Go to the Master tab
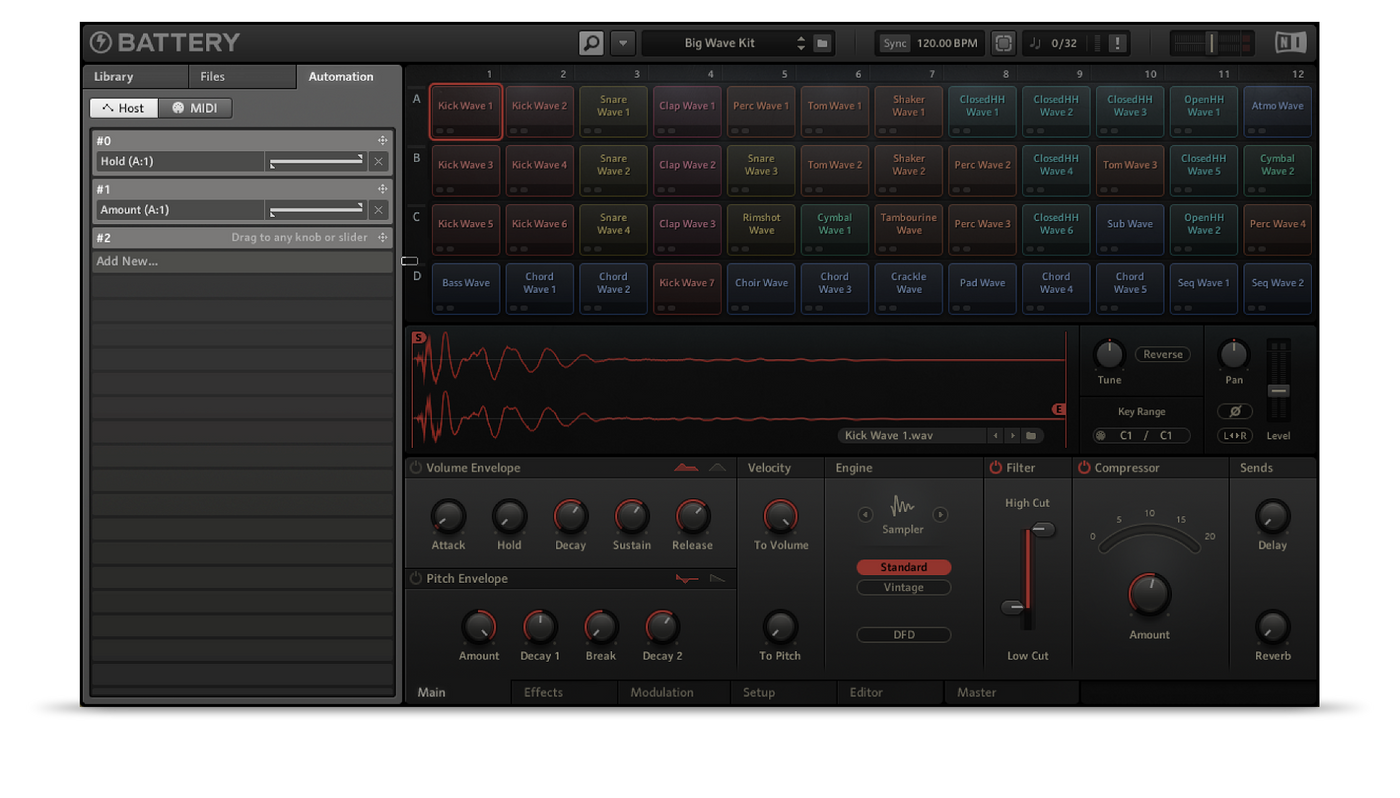 tap(1011, 692)
